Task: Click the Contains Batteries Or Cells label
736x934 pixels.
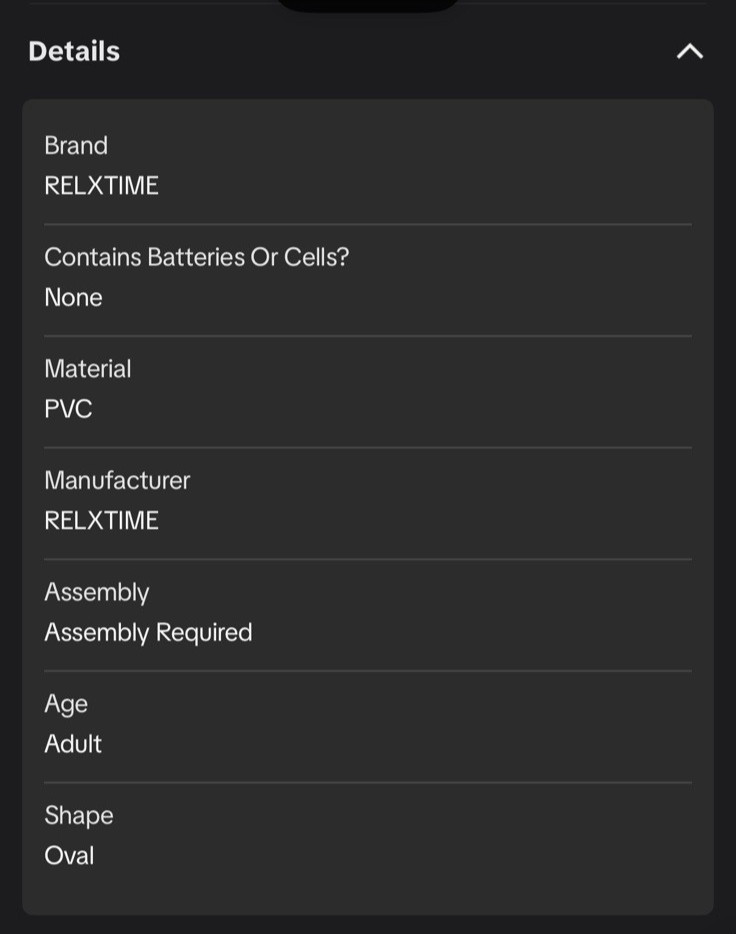Action: pyautogui.click(x=196, y=257)
